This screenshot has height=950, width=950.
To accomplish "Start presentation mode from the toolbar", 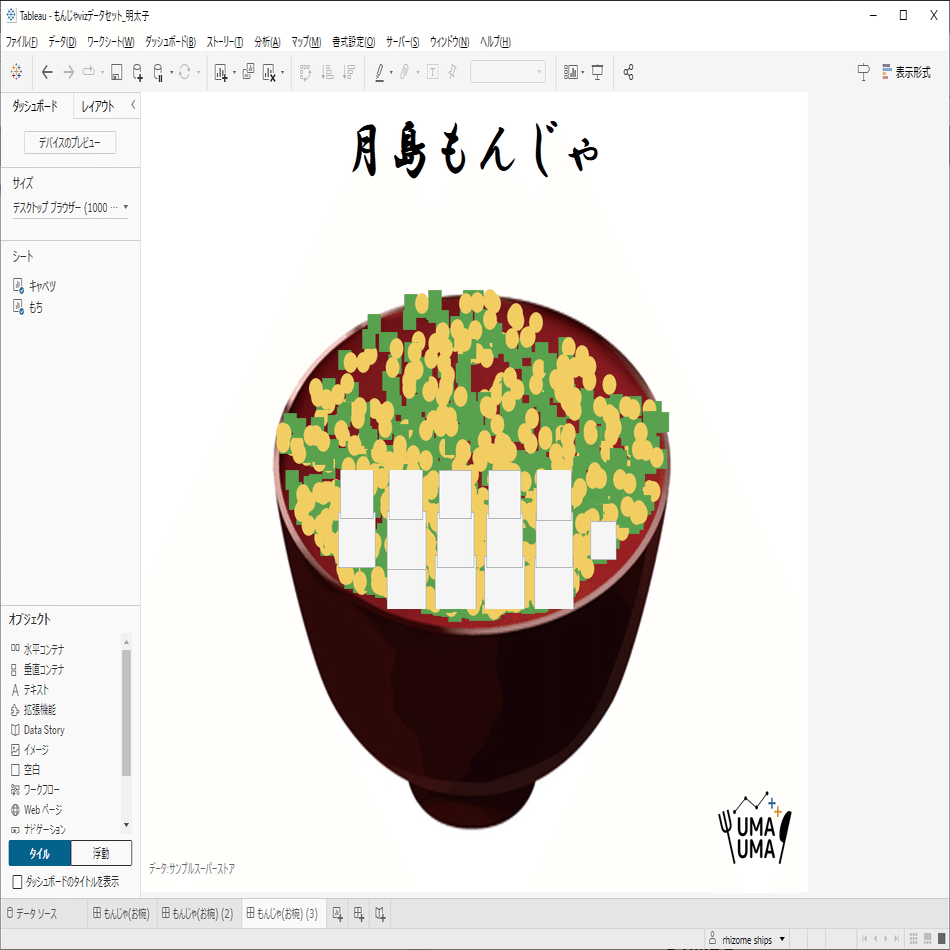I will pyautogui.click(x=596, y=72).
